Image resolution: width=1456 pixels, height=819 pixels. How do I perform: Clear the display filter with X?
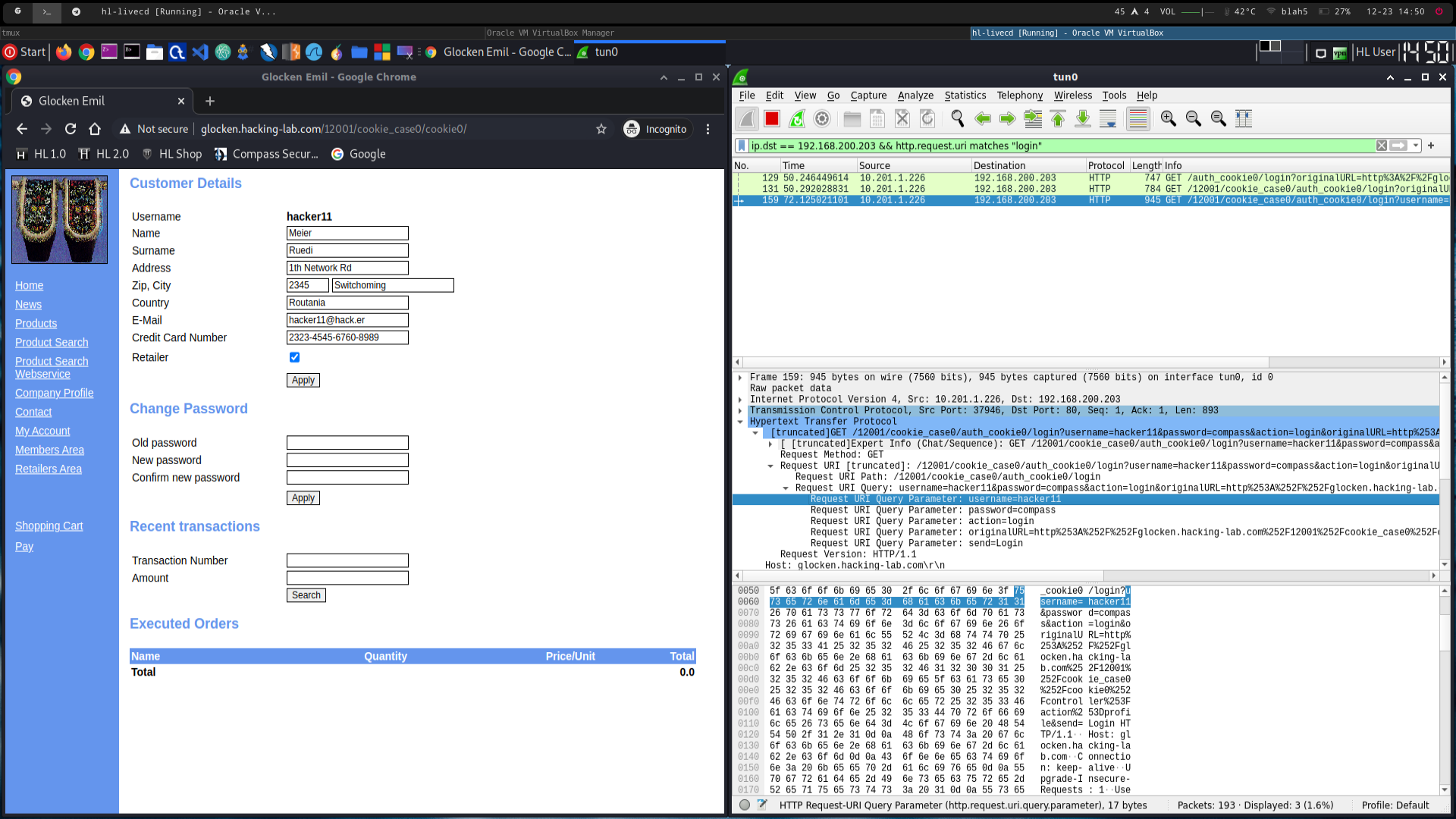click(1382, 146)
